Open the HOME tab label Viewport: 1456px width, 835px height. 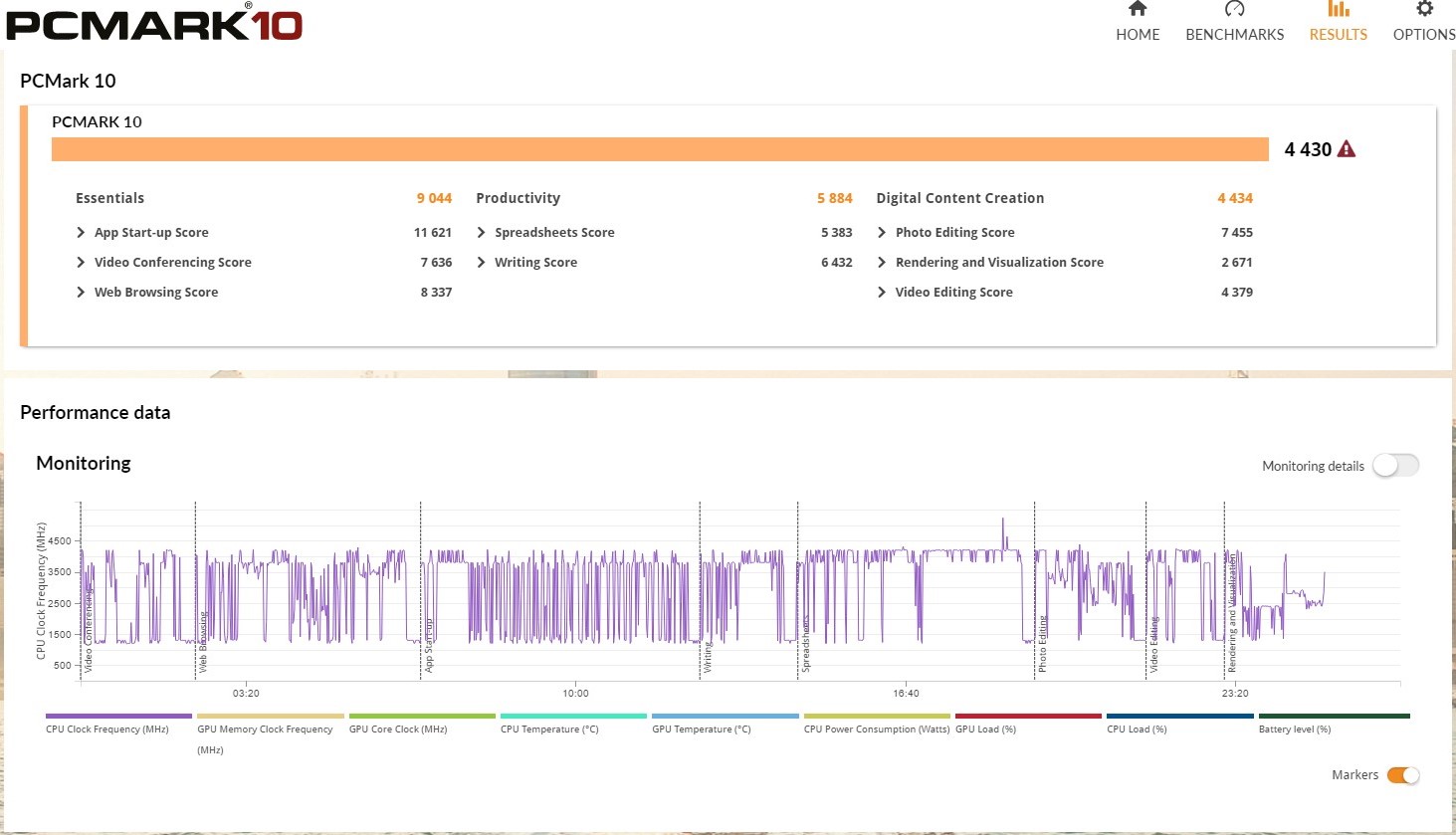coord(1138,34)
